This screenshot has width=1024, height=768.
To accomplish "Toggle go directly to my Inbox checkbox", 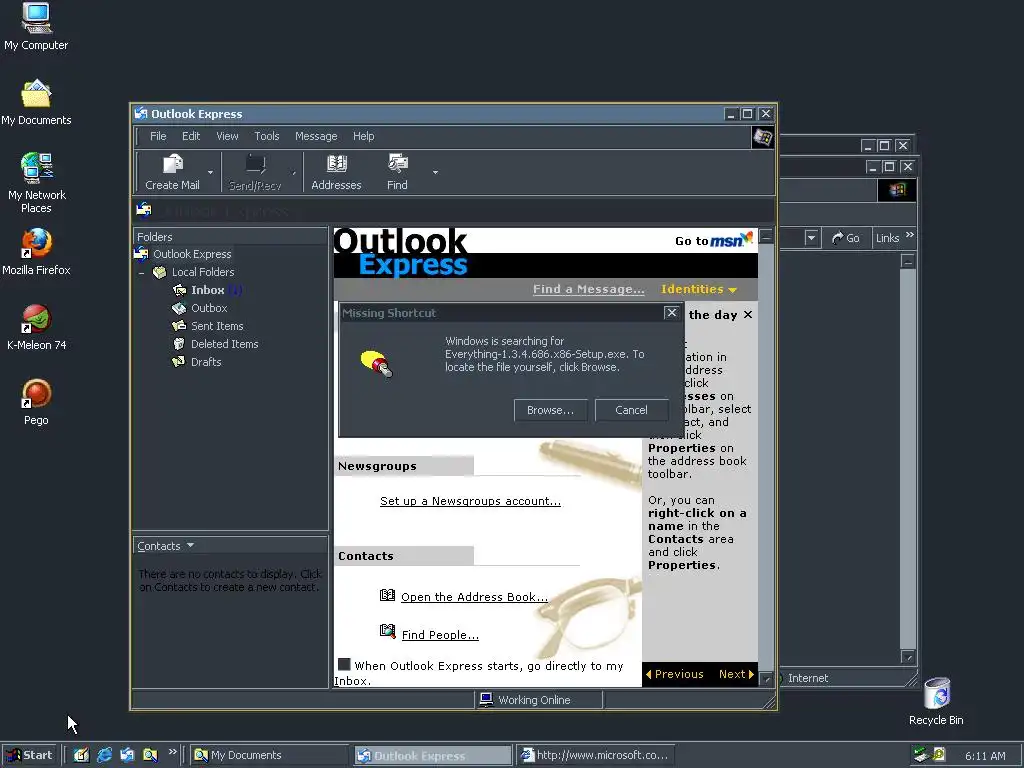I will click(344, 665).
